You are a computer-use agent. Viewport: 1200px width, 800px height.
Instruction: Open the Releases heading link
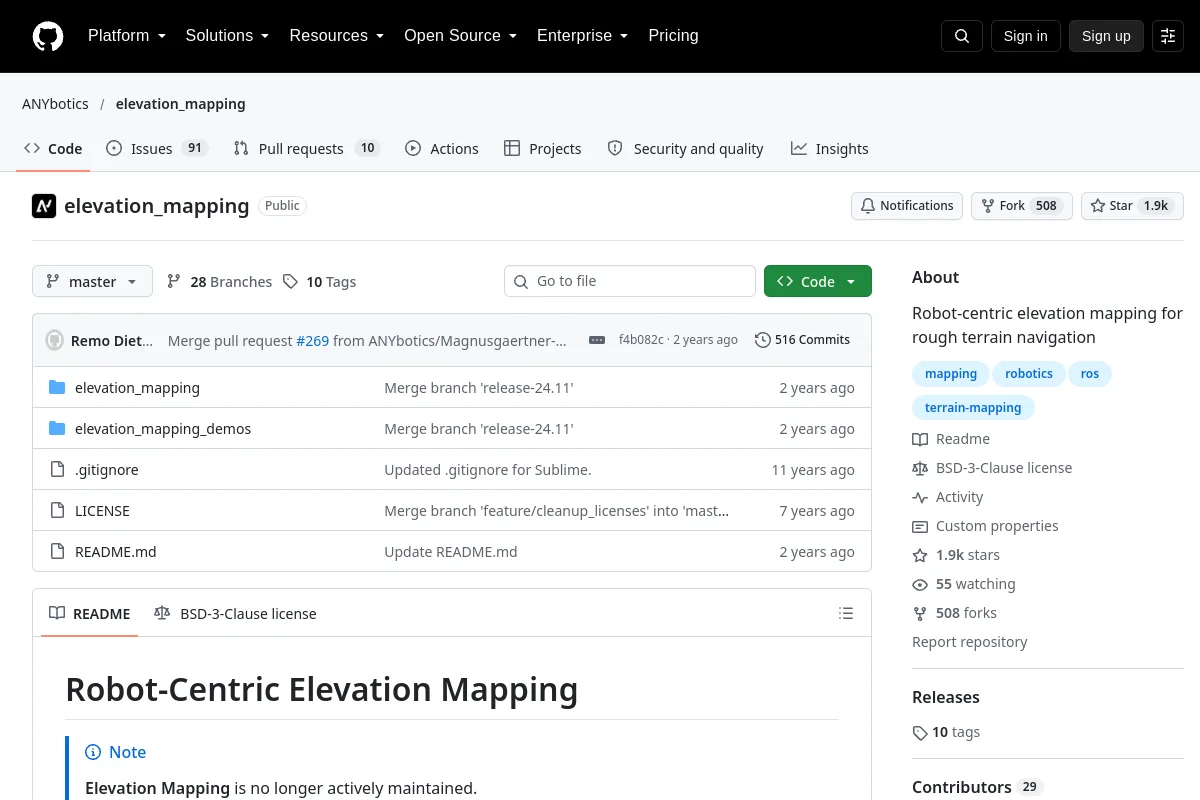pos(946,697)
